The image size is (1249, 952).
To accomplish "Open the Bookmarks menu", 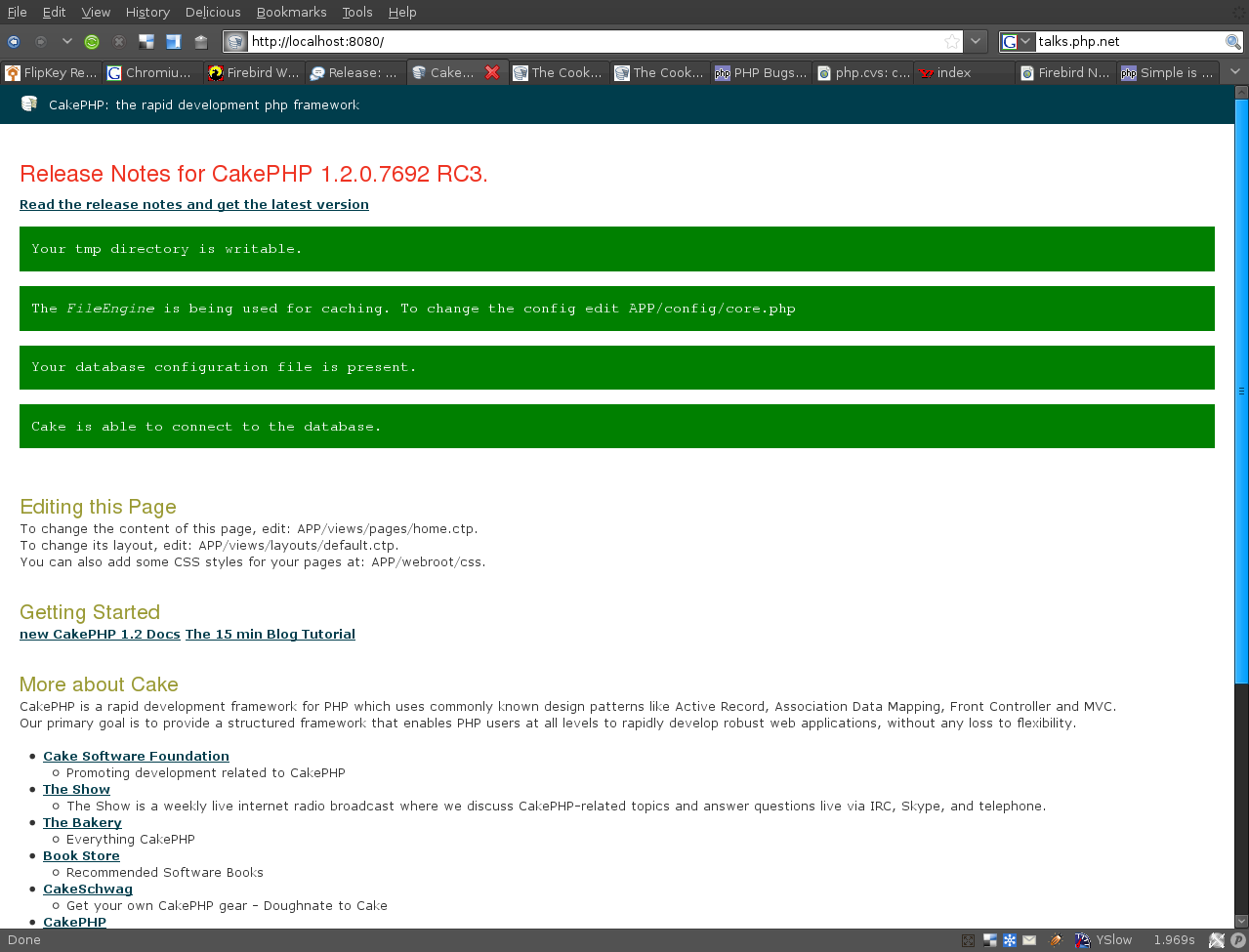I will (291, 12).
